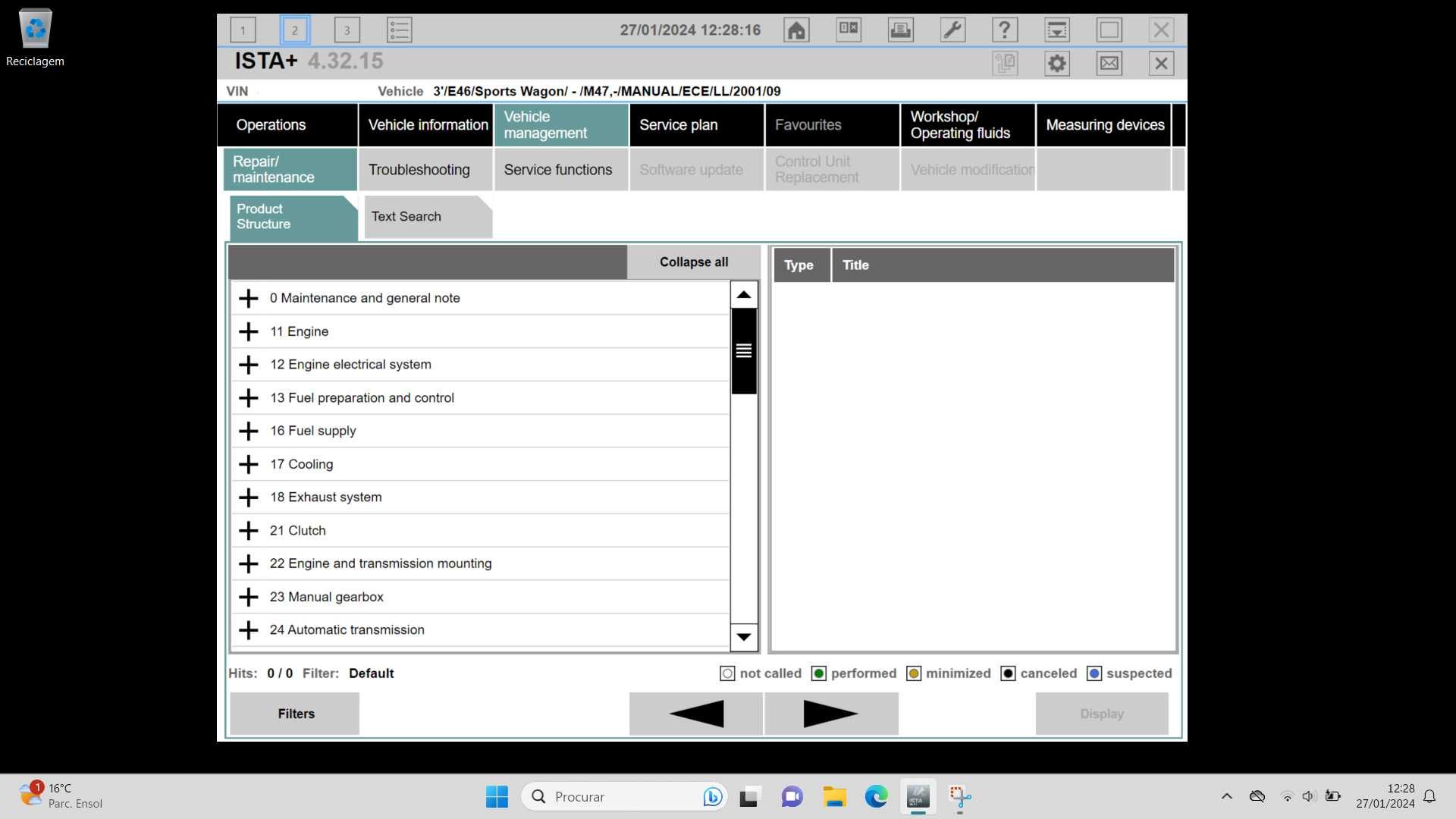Open Windows Start menu

coord(497,796)
